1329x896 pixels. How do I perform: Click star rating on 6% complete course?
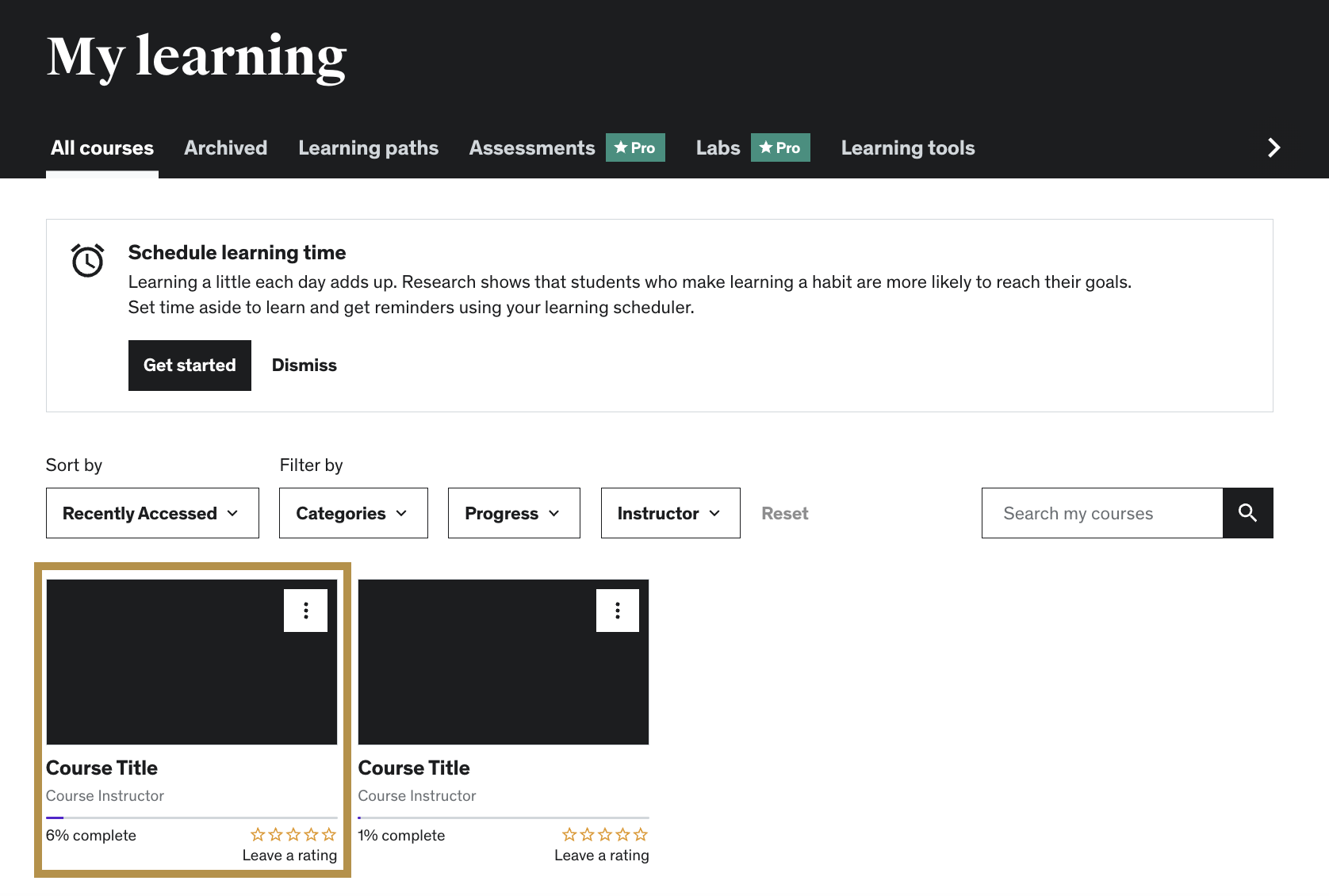click(293, 835)
